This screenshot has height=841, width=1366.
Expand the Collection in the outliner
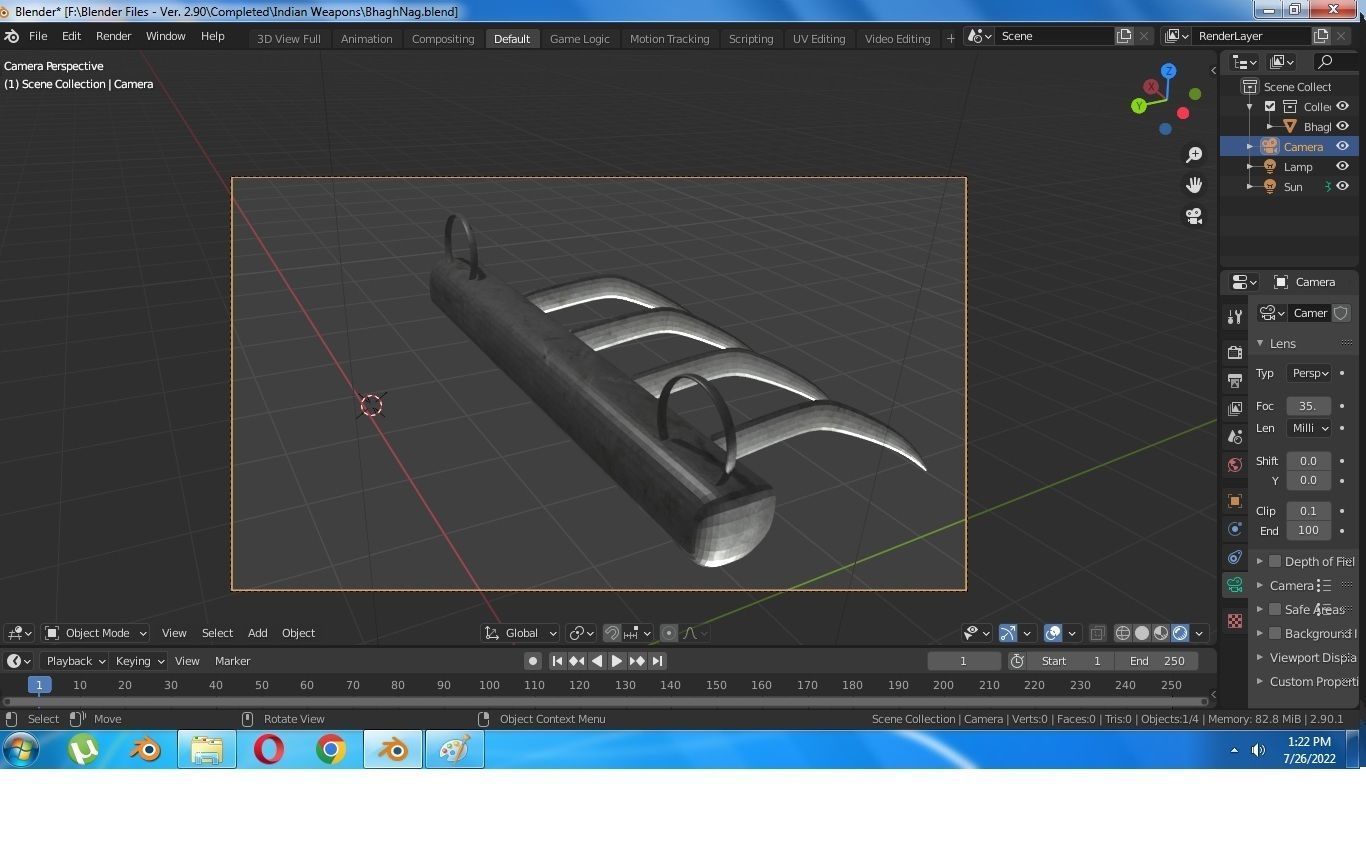tap(1249, 106)
